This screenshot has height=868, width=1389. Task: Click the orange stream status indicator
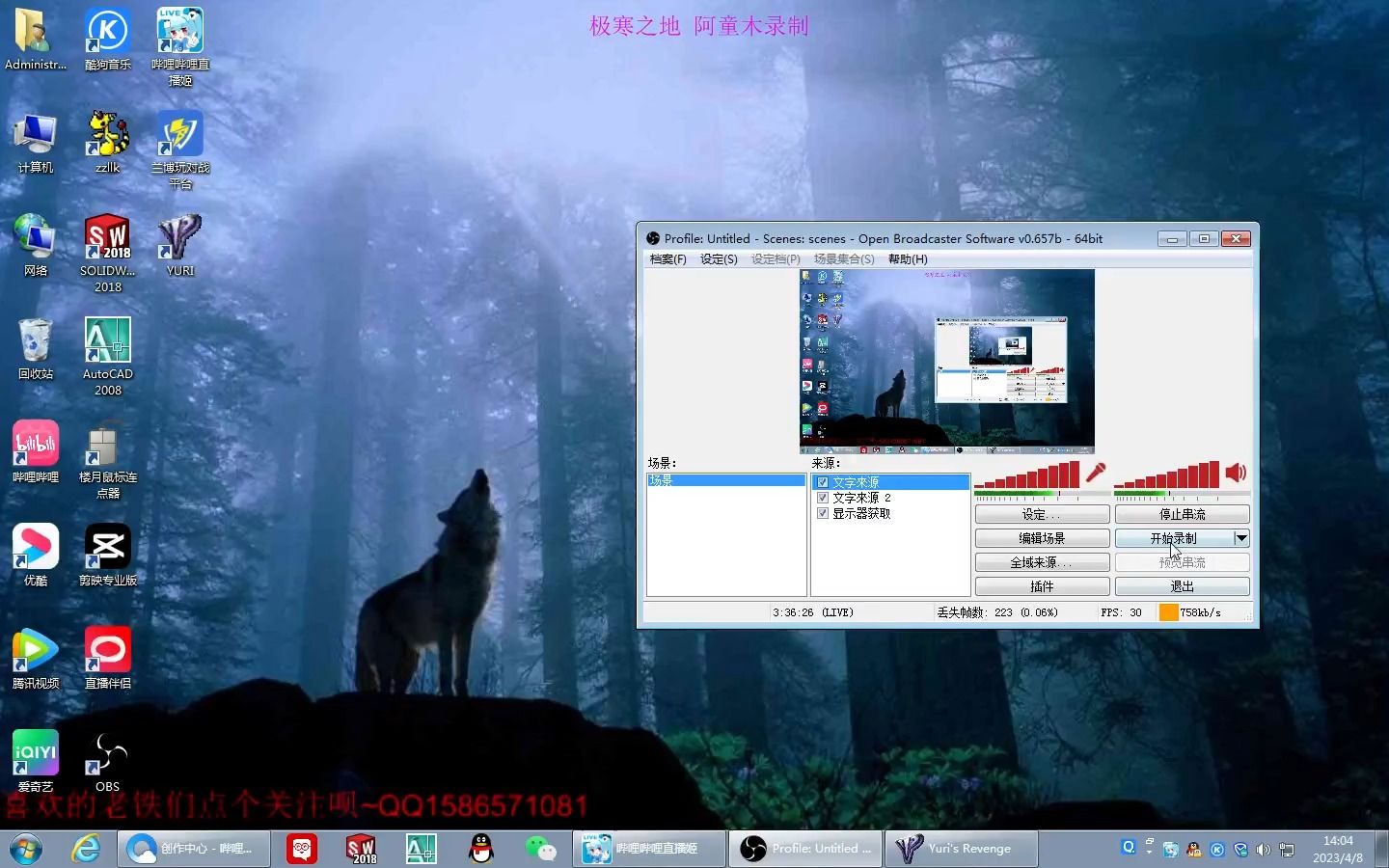tap(1168, 612)
